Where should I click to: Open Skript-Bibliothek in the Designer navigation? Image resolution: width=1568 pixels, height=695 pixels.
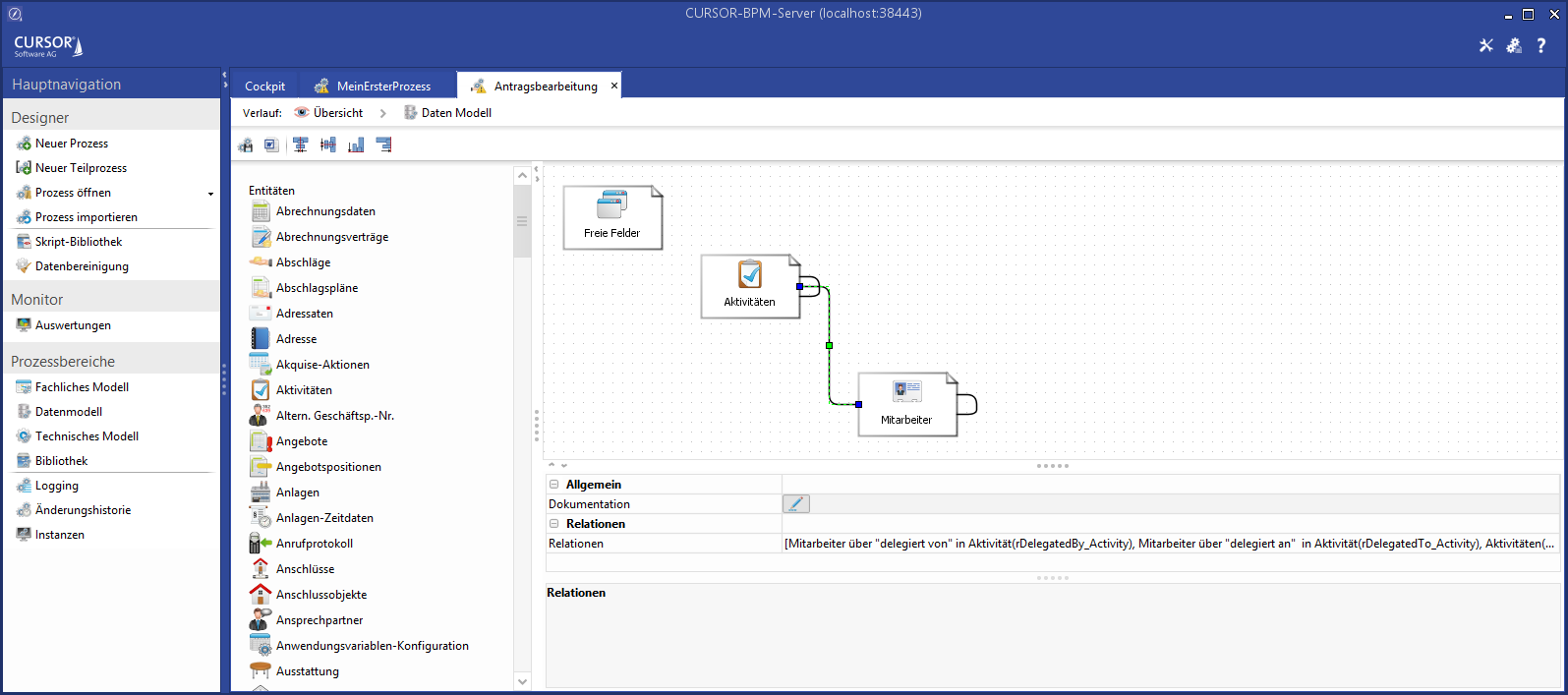[79, 242]
